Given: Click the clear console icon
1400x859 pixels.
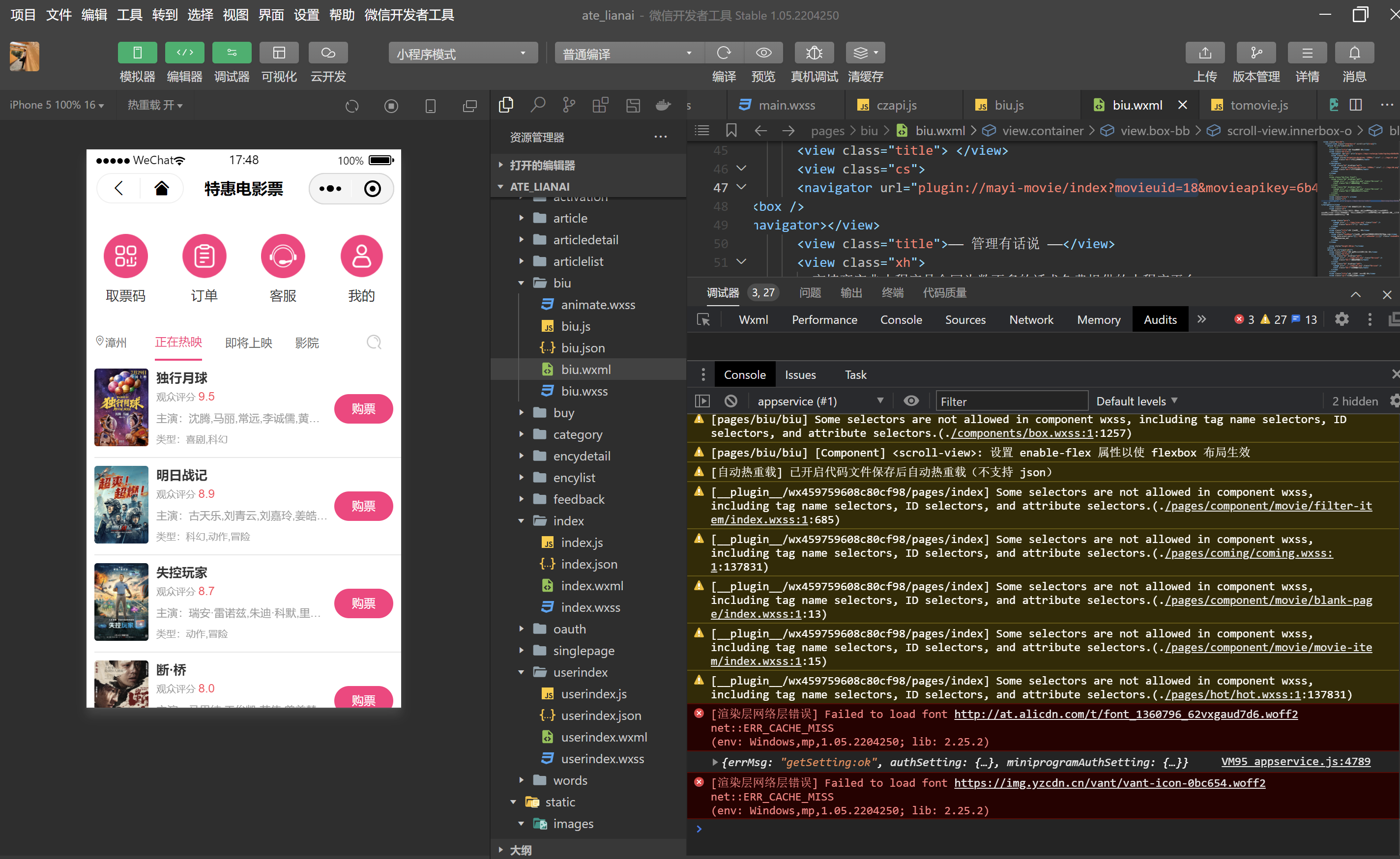Looking at the screenshot, I should click(730, 401).
